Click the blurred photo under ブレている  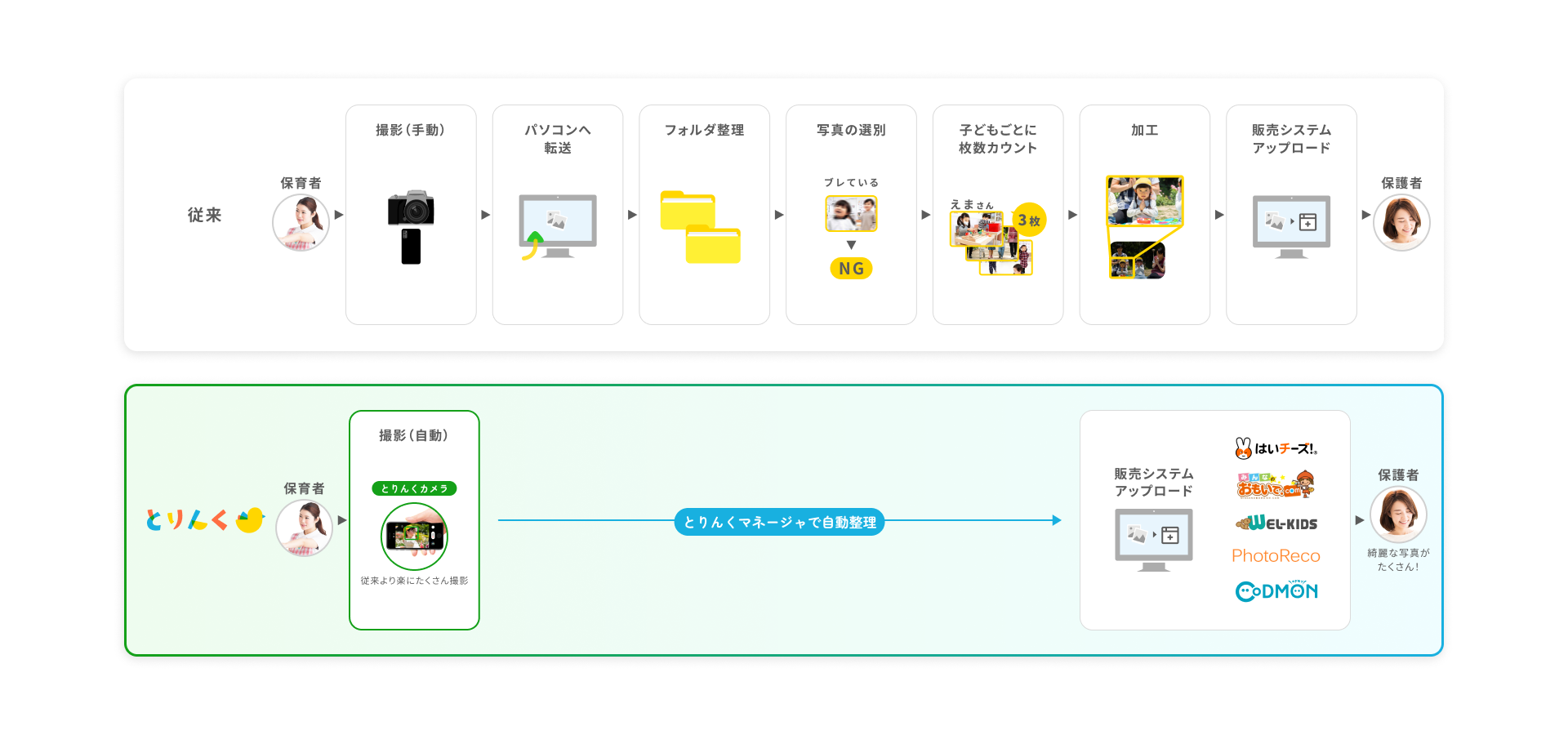(851, 213)
